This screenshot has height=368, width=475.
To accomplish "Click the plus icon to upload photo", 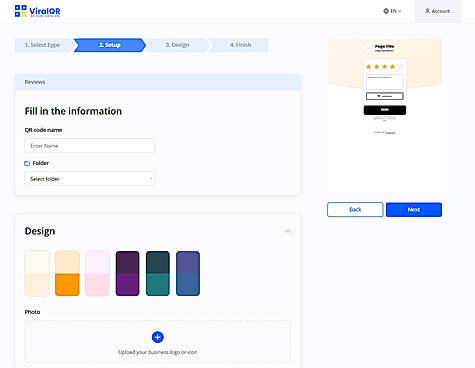I will (158, 337).
